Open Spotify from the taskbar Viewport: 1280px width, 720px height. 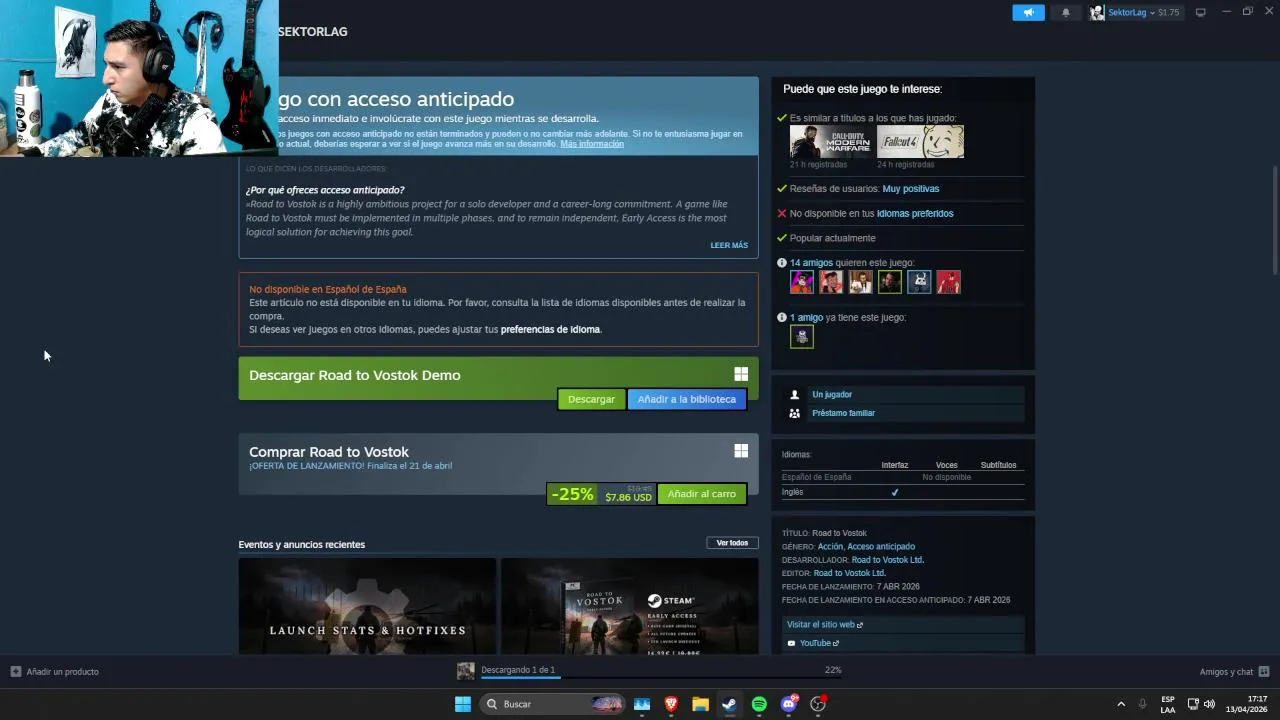[759, 704]
